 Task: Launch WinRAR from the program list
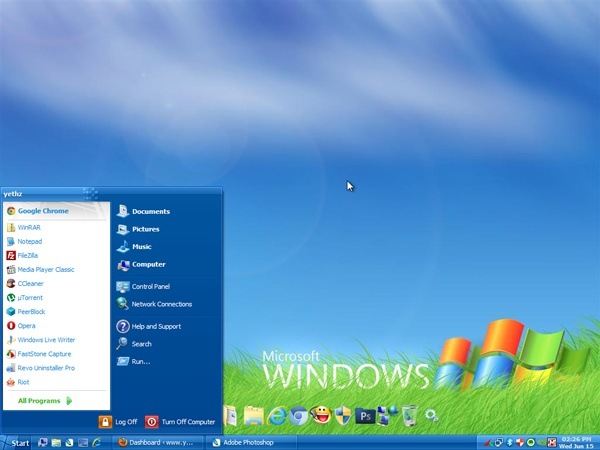tap(28, 227)
